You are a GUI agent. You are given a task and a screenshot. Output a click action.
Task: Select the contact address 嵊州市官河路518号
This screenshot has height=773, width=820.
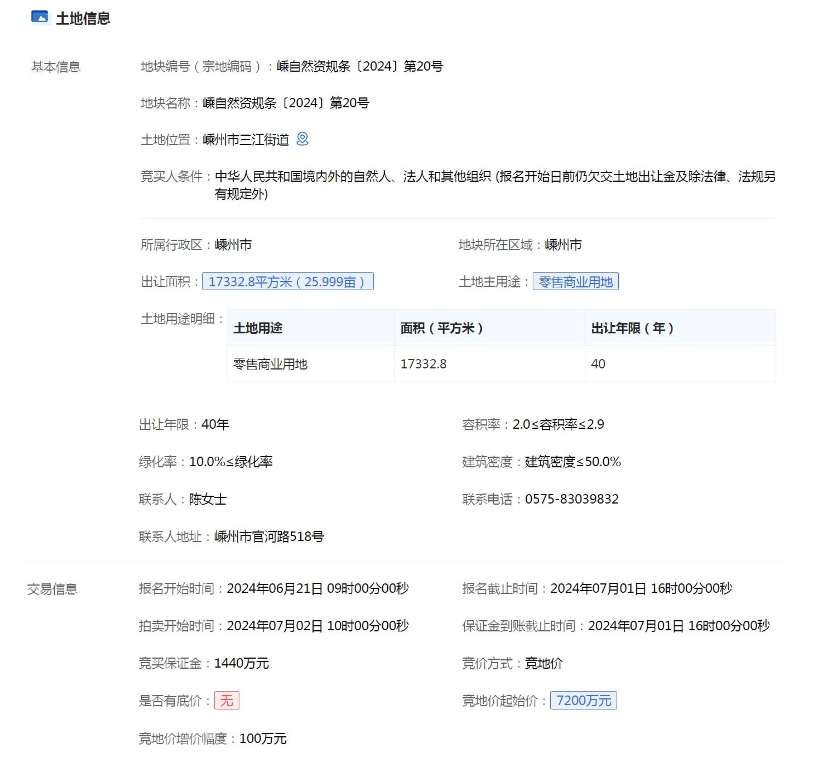tap(269, 536)
